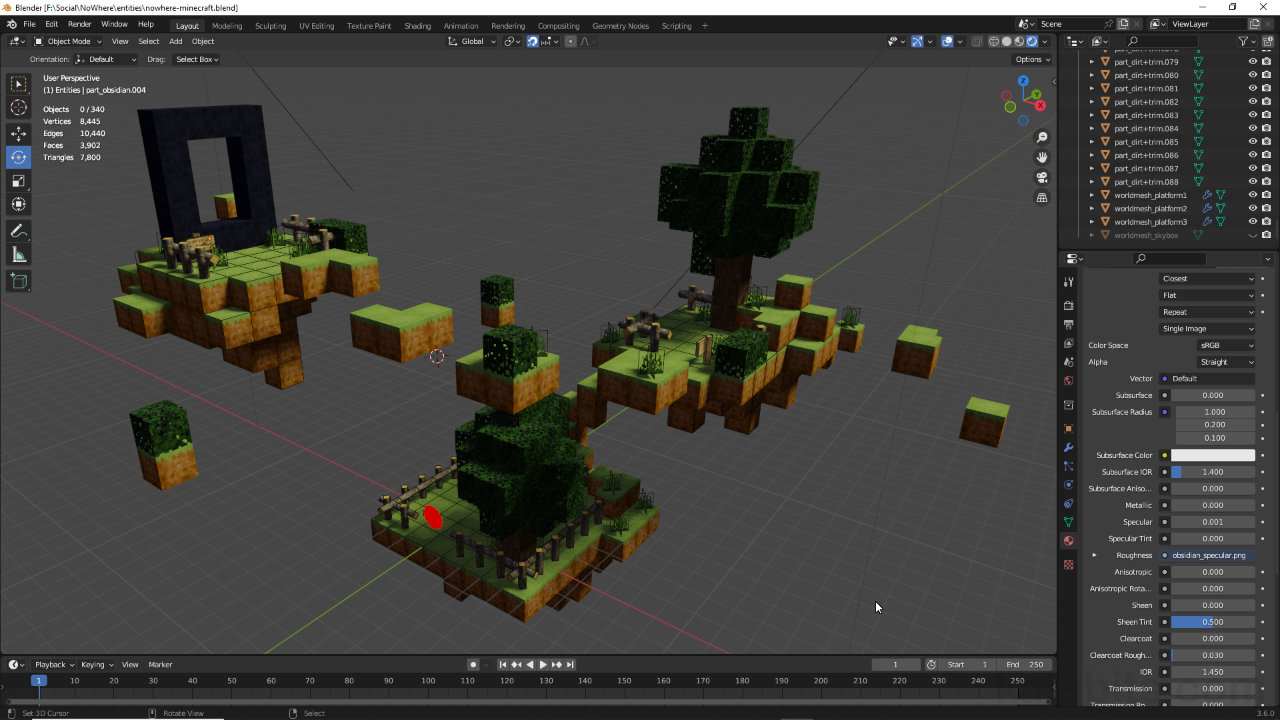Click the play animation button
The image size is (1280, 720).
543,664
